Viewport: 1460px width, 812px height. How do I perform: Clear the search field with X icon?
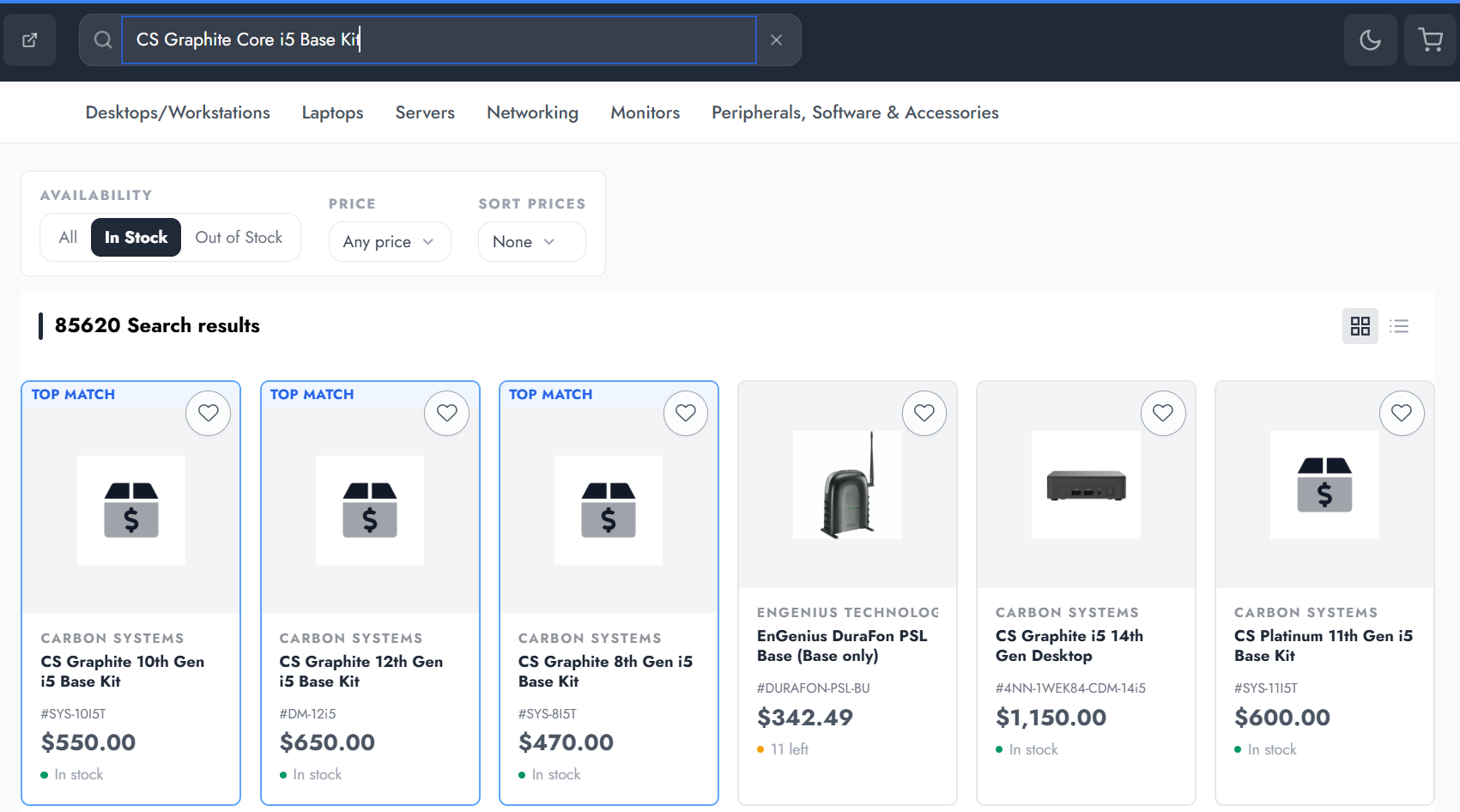pos(776,39)
